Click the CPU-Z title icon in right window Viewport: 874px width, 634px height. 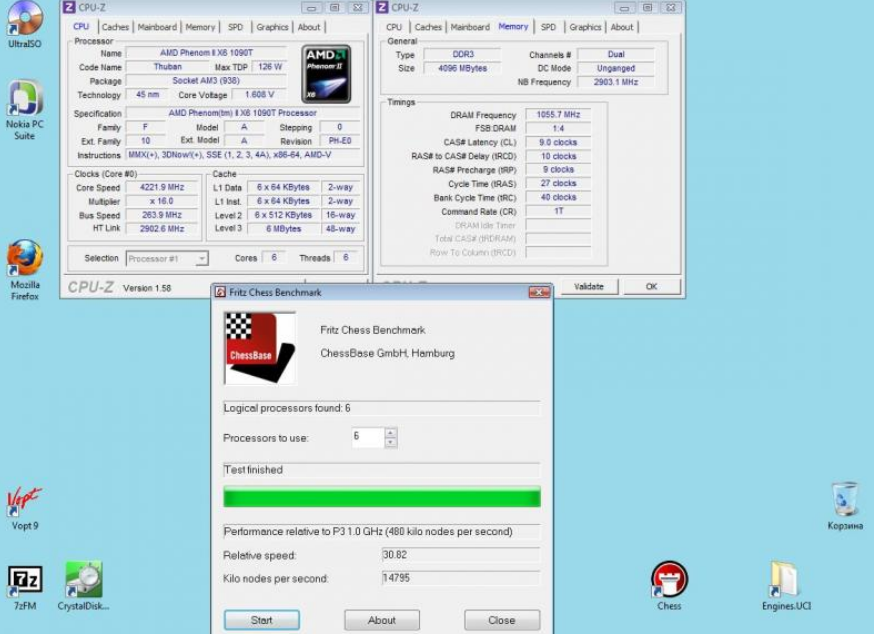(x=382, y=7)
